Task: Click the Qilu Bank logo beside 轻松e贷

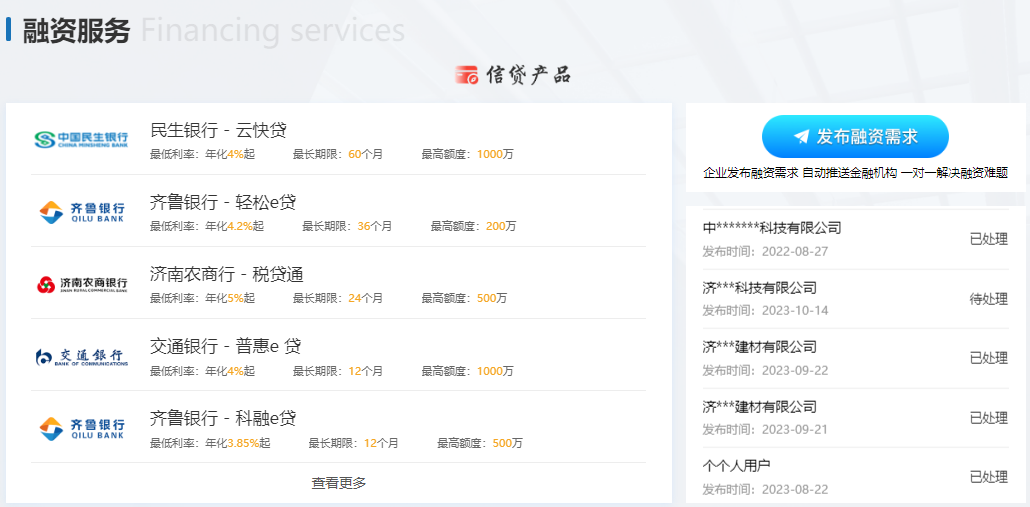Action: coord(81,211)
